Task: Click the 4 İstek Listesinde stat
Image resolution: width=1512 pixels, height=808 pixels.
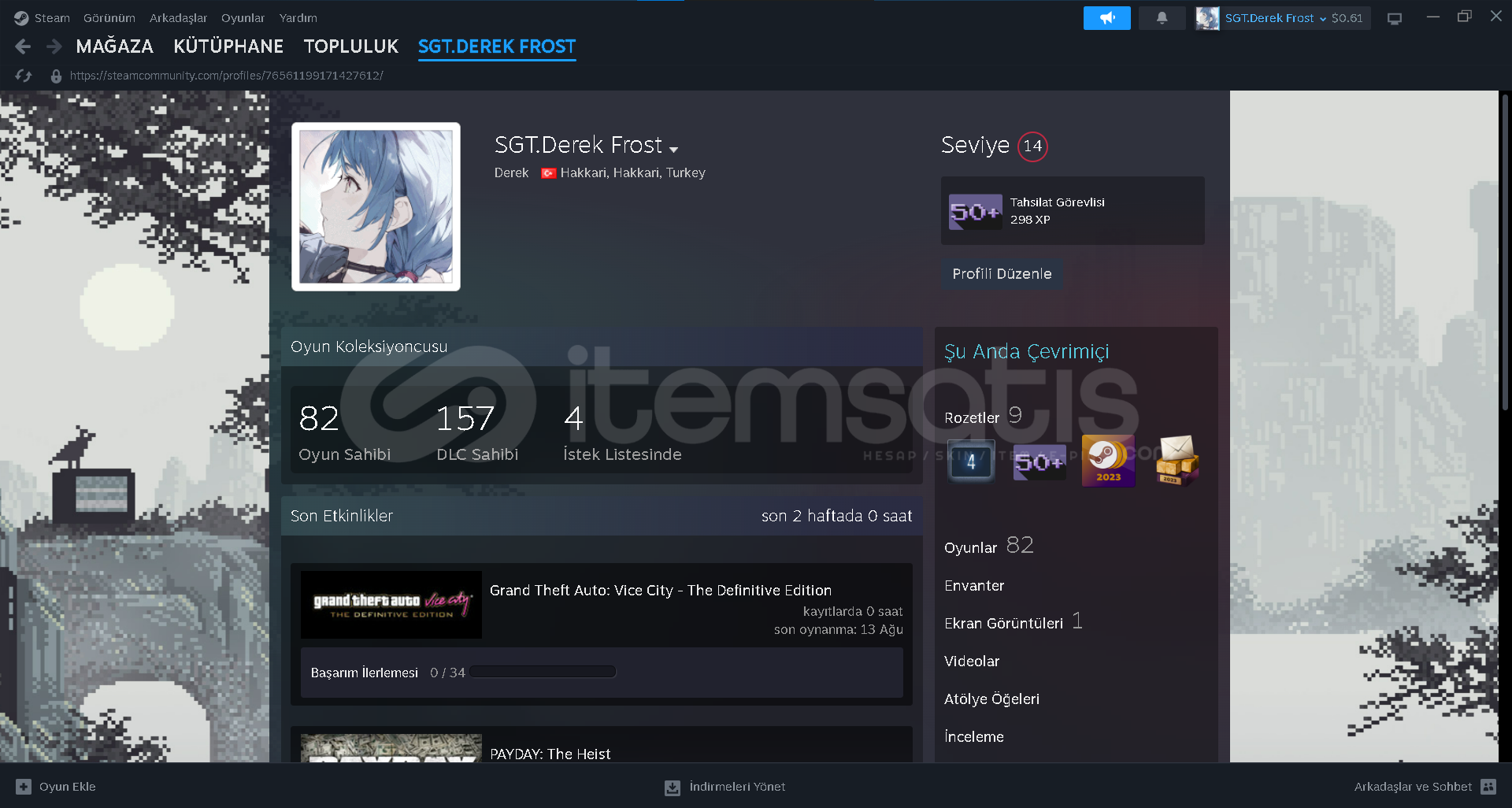Action: [x=622, y=432]
